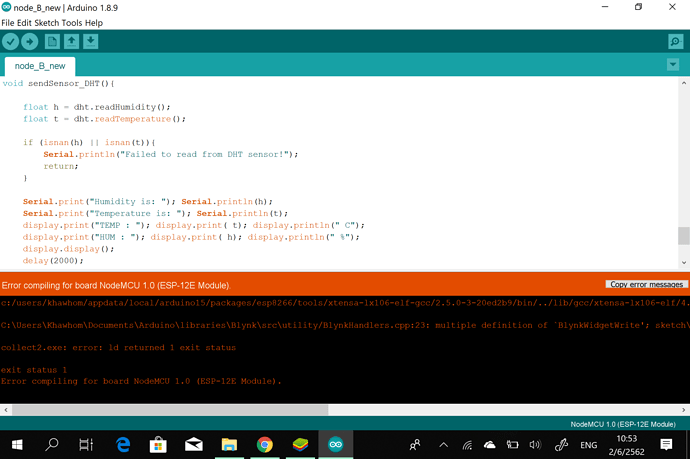Open Mail app from taskbar

[194, 445]
